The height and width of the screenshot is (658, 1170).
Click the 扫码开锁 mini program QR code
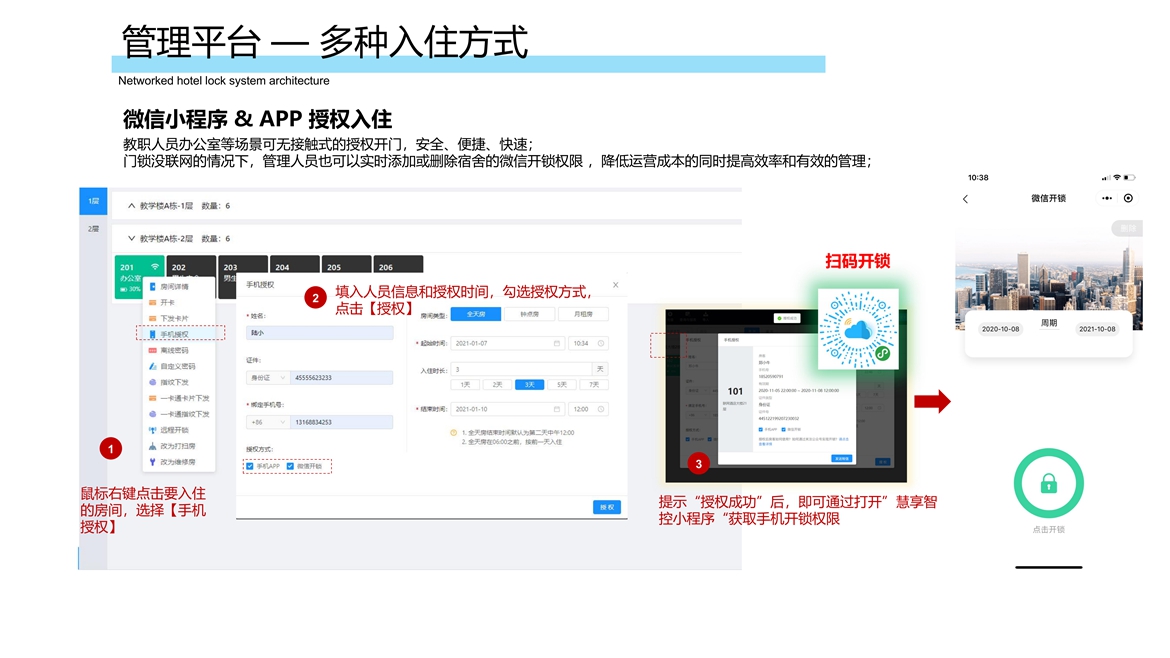pos(857,329)
